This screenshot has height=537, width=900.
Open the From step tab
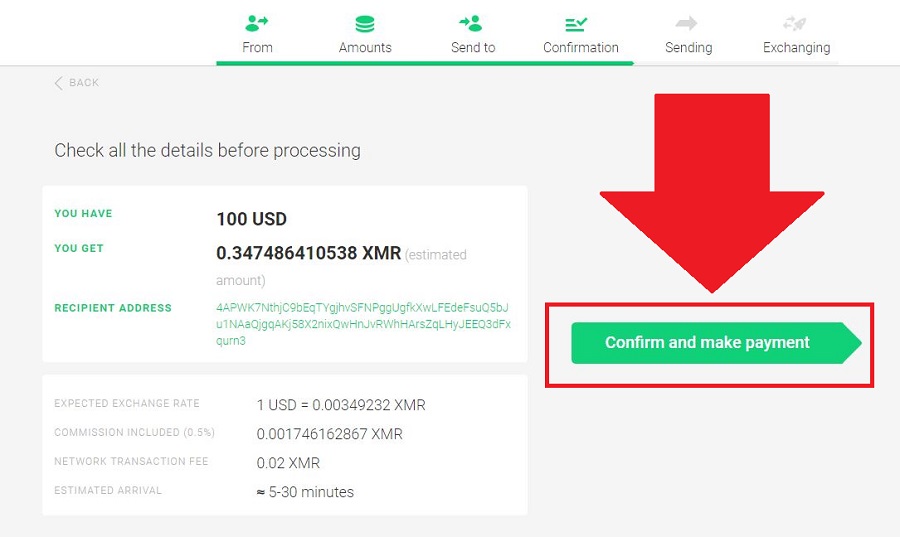[257, 48]
